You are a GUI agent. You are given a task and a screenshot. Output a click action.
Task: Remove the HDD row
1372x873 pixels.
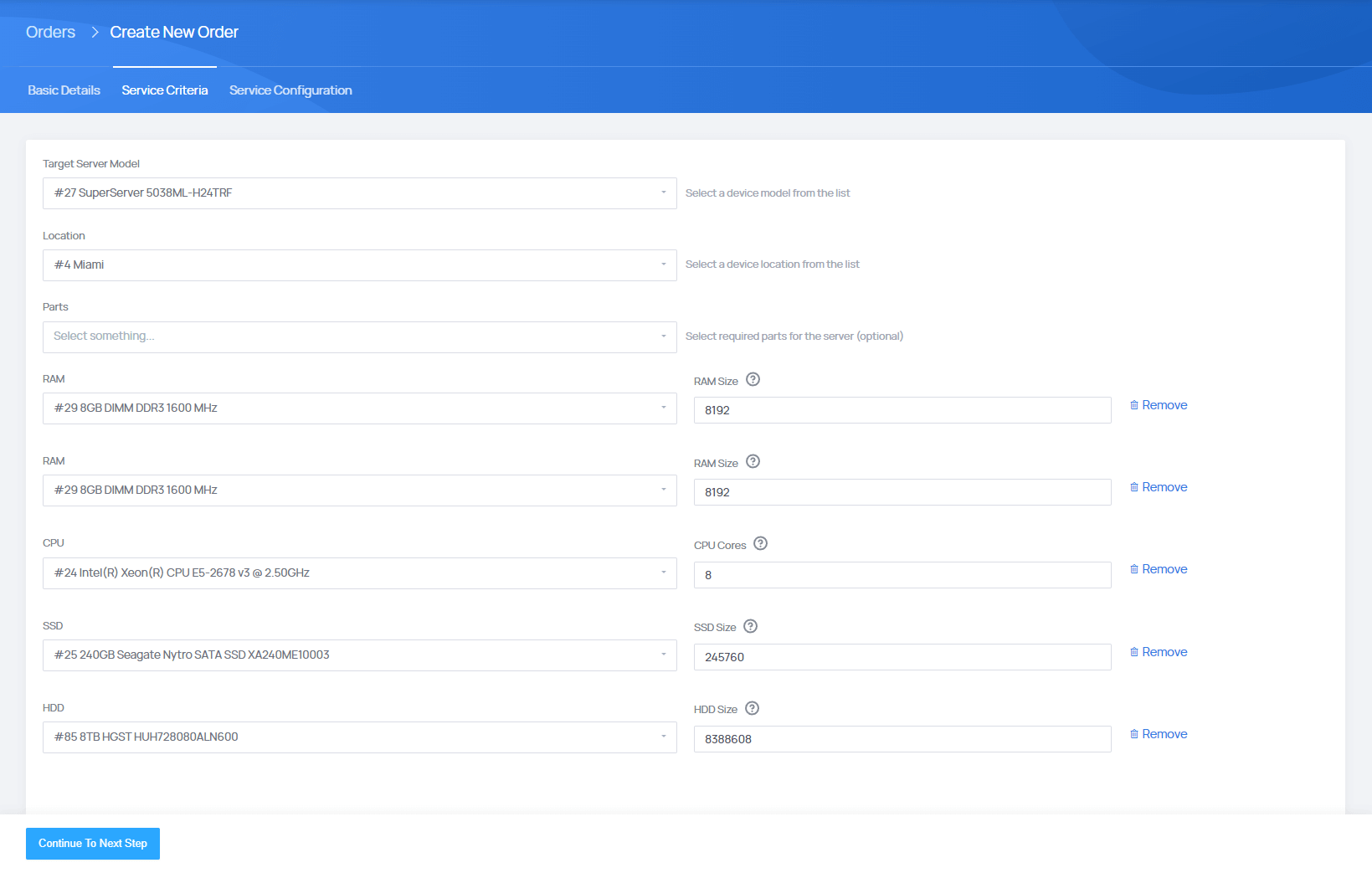pyautogui.click(x=1159, y=734)
